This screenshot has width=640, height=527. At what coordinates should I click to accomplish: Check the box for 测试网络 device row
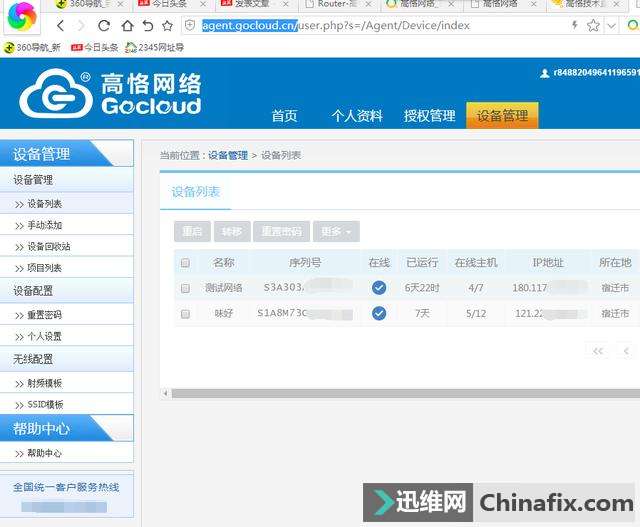coord(185,288)
